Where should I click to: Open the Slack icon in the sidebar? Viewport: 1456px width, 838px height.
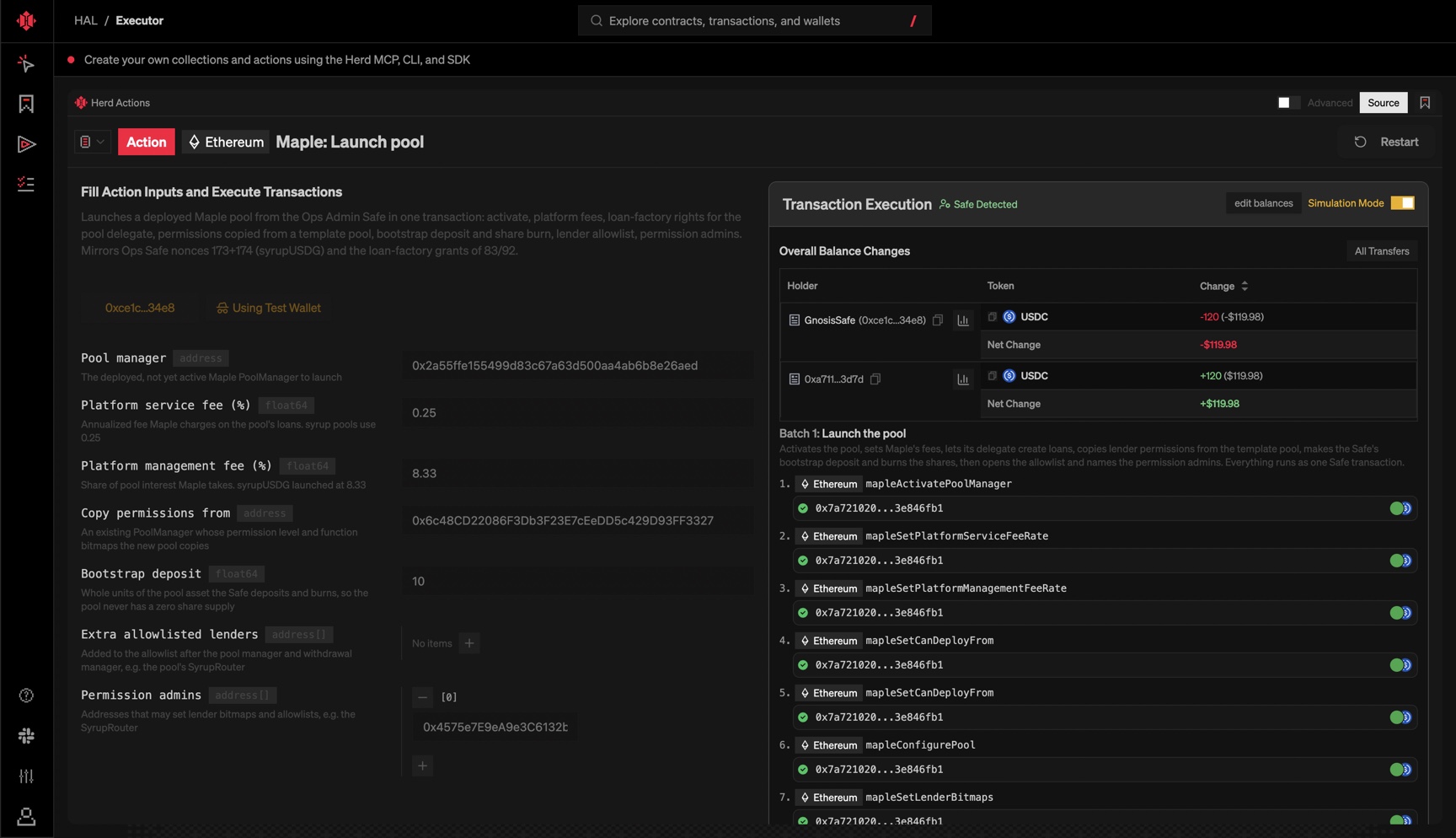pyautogui.click(x=26, y=736)
